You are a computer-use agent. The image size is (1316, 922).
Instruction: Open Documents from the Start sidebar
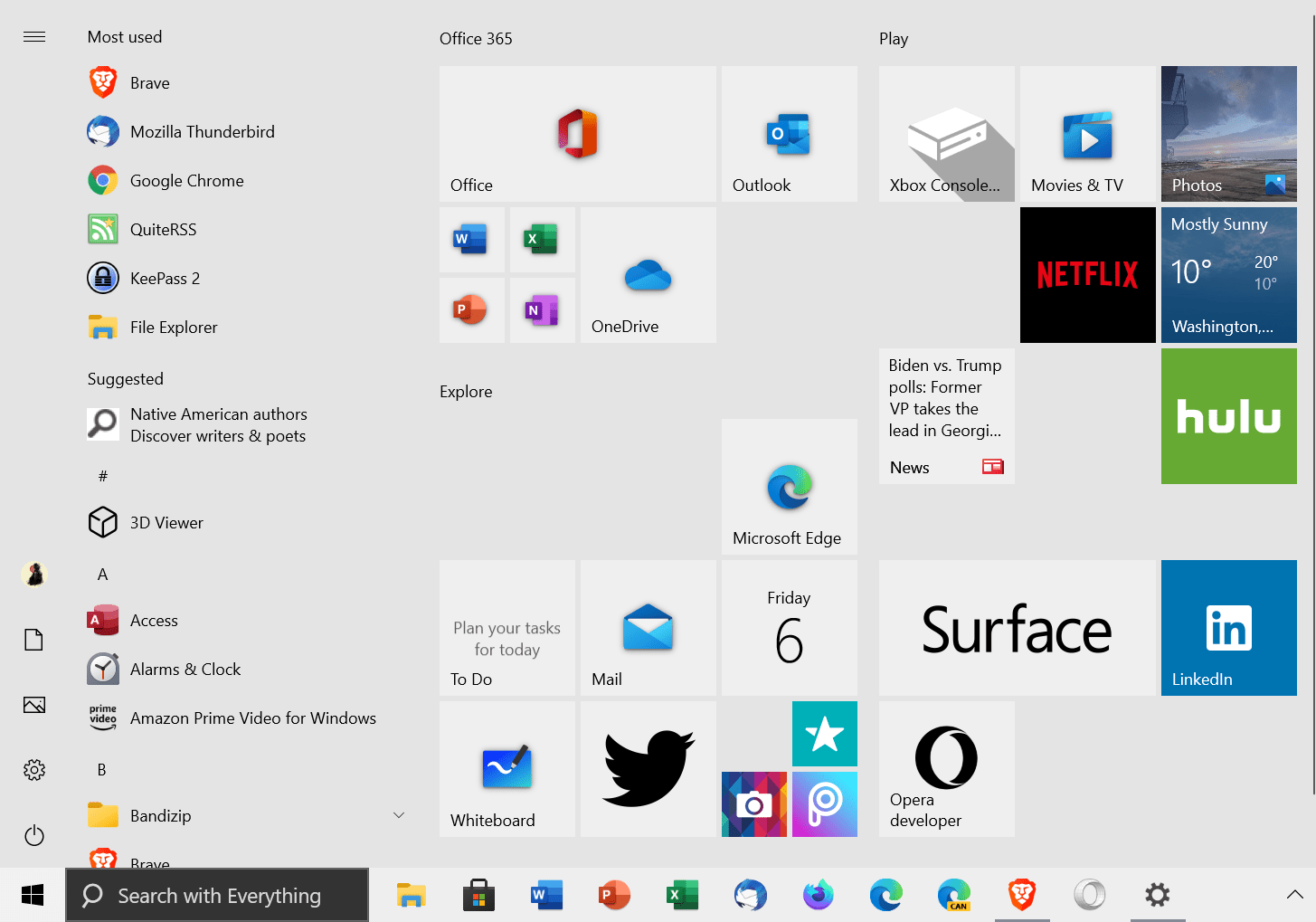tap(34, 640)
